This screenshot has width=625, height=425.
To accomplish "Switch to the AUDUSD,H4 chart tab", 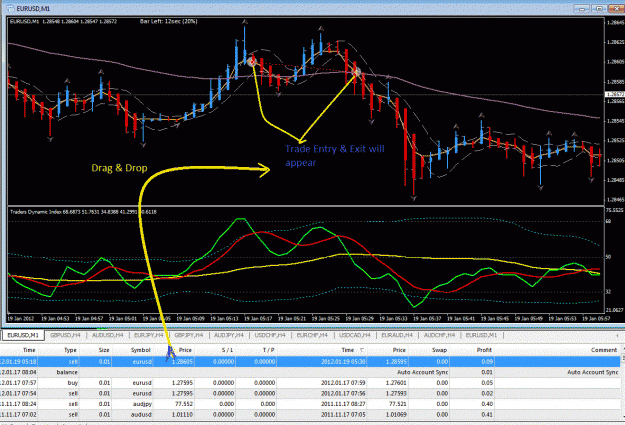I will 108,335.
